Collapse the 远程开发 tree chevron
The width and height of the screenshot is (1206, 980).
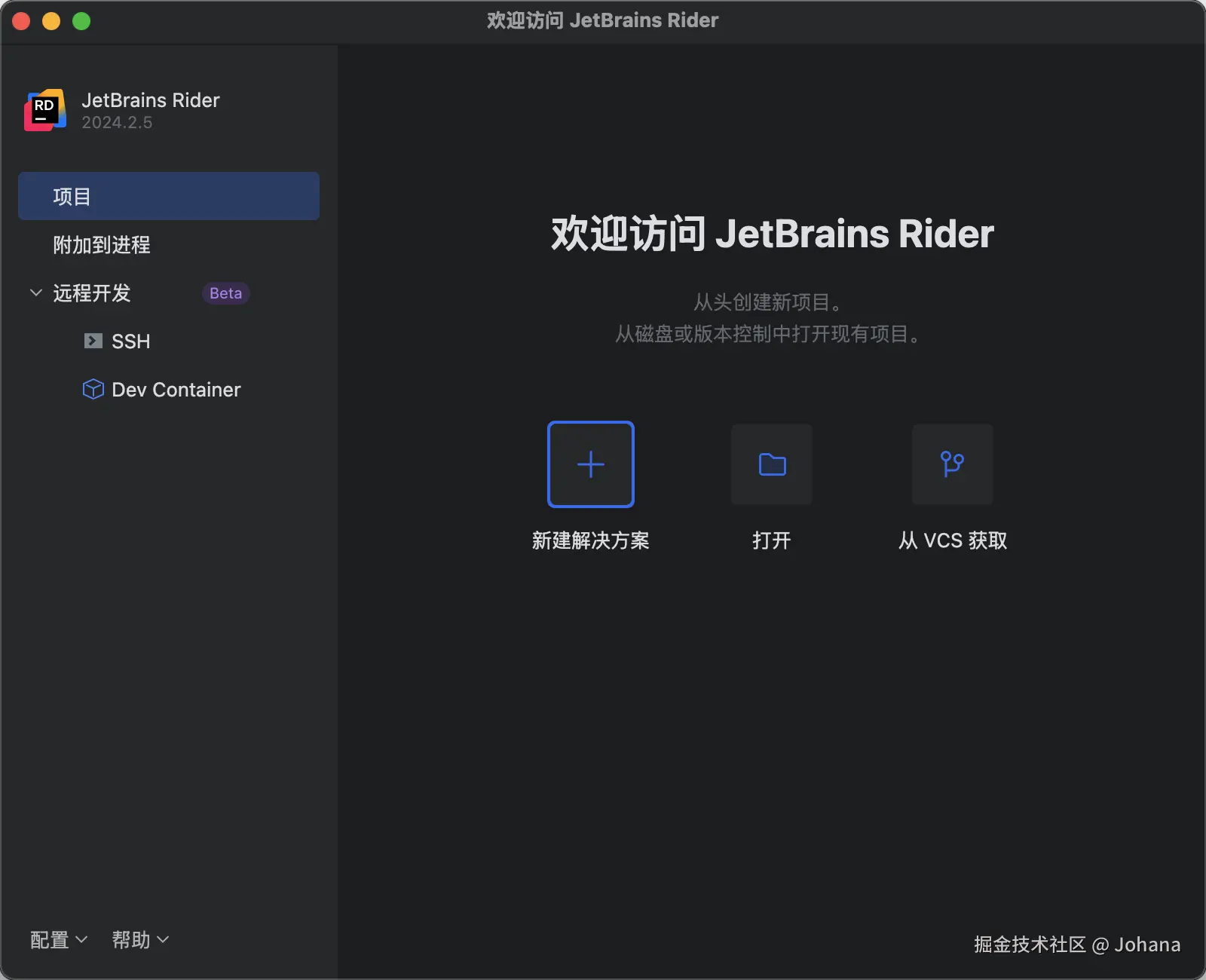click(35, 292)
